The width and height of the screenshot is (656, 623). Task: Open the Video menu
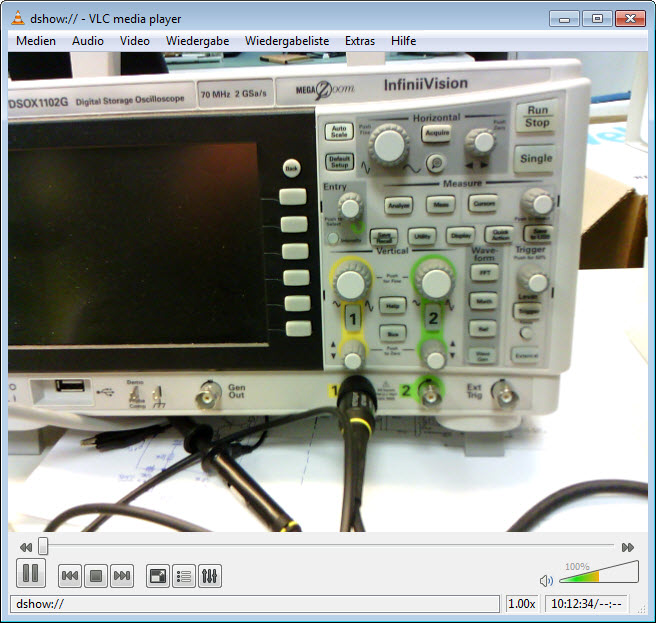click(134, 41)
